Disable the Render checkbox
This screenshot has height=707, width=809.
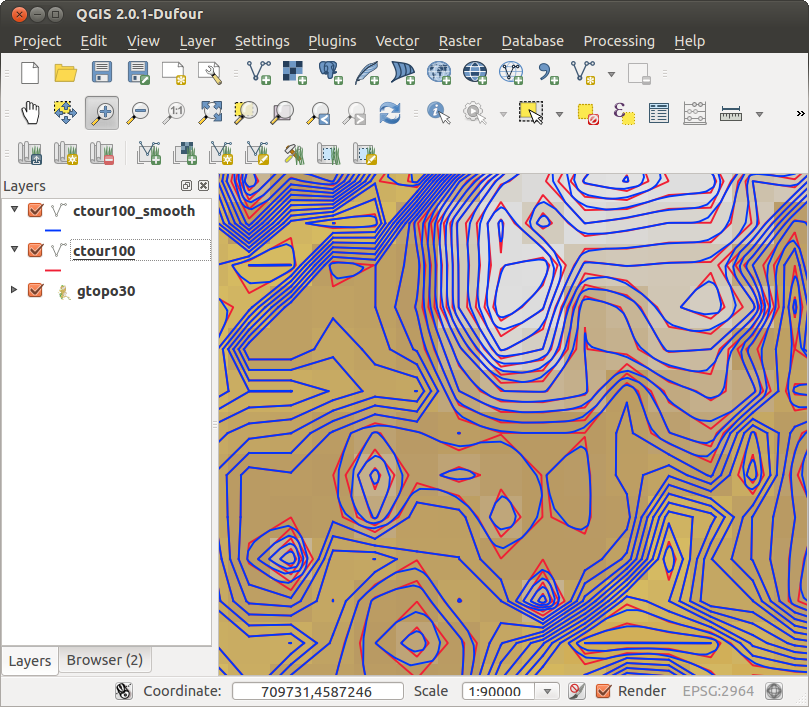[x=603, y=691]
